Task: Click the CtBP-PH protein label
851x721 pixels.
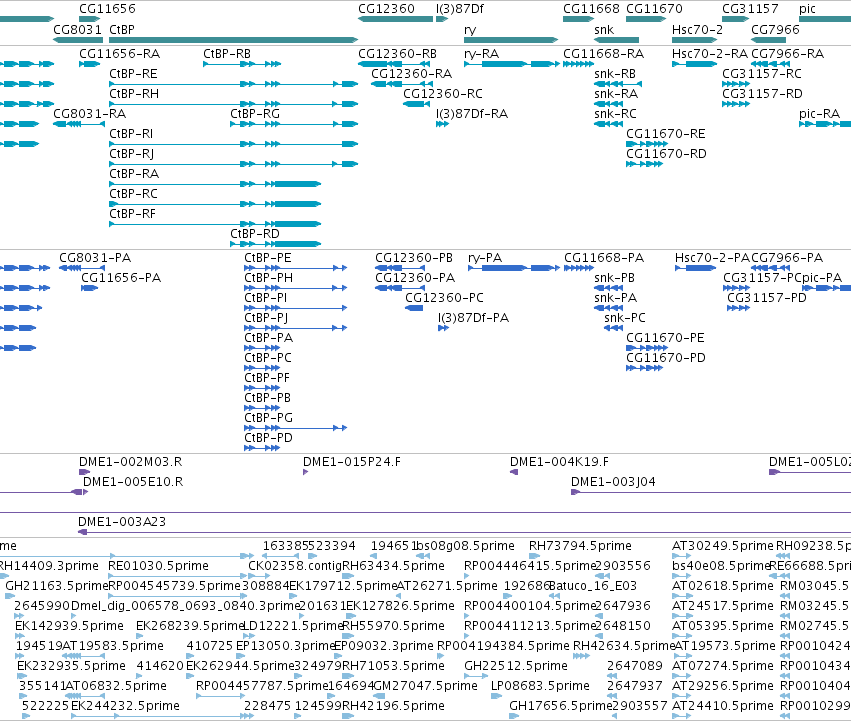Action: point(269,278)
